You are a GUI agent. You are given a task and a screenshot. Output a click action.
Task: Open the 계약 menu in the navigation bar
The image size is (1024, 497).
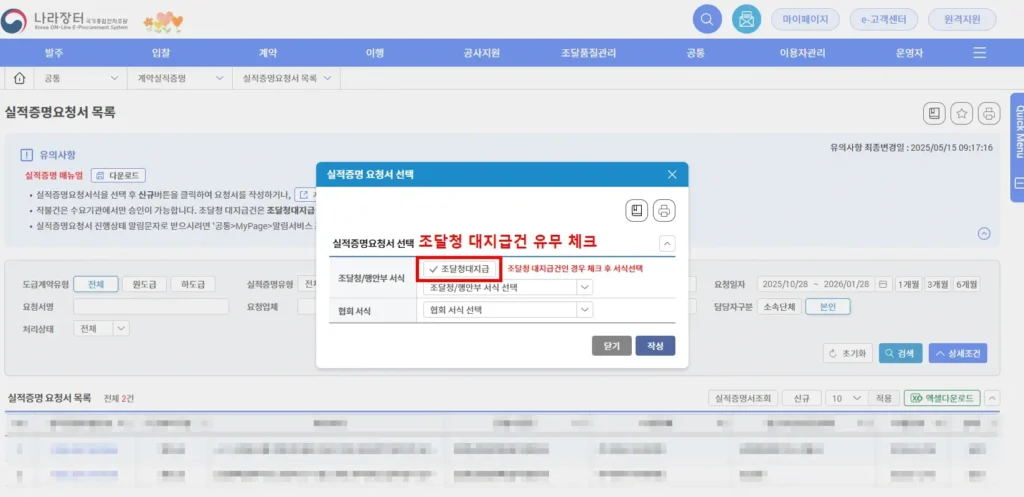pyautogui.click(x=267, y=53)
